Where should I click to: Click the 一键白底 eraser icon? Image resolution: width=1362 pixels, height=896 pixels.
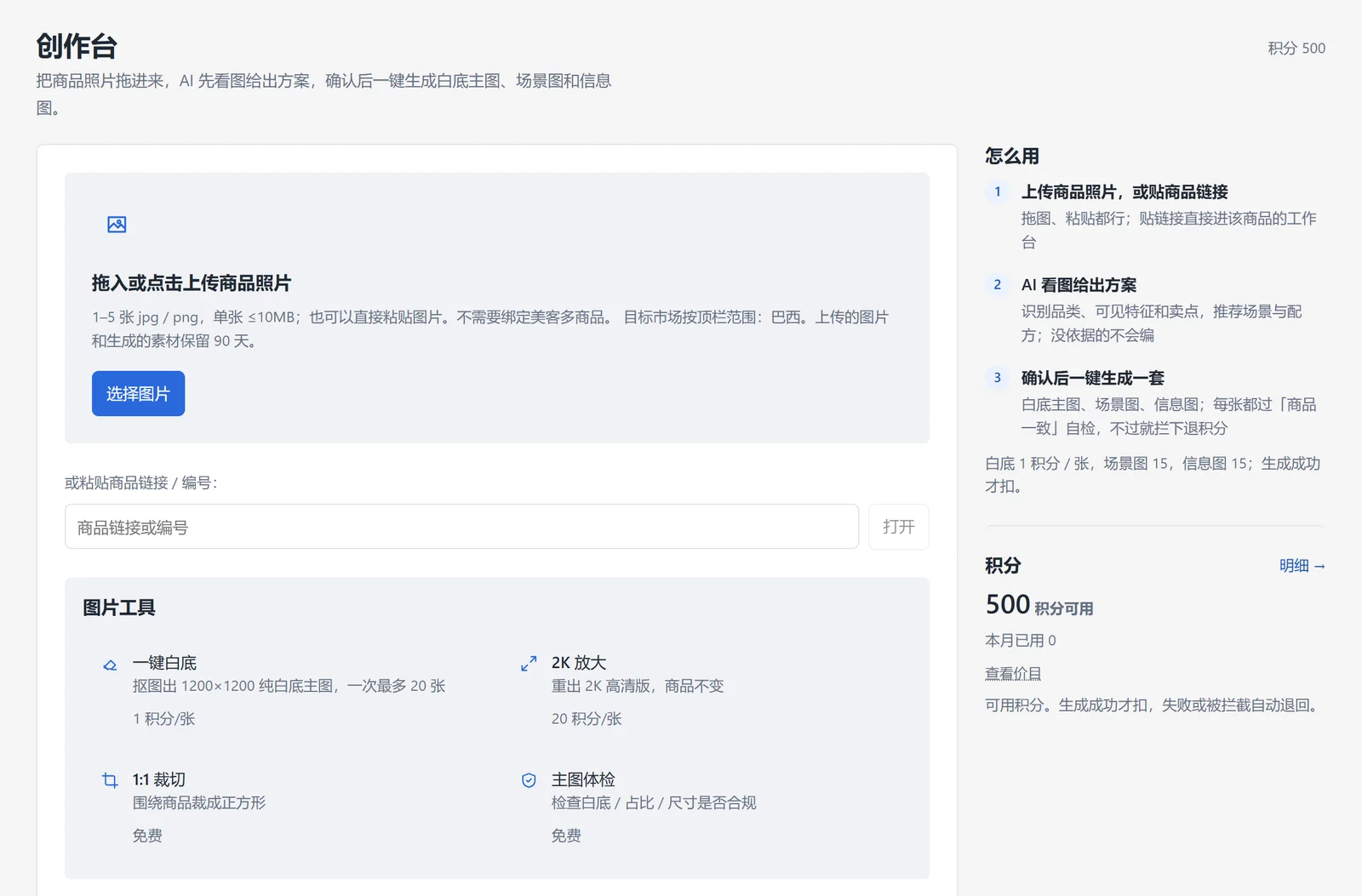click(x=110, y=665)
